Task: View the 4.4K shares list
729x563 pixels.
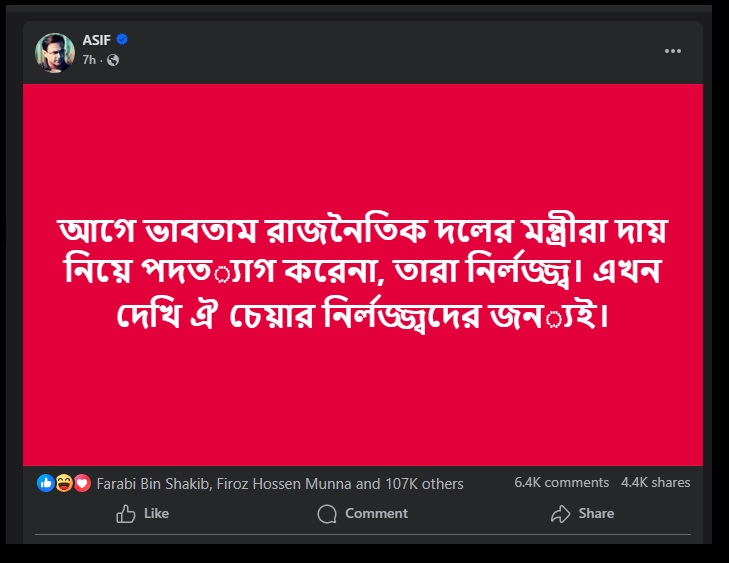Action: point(655,483)
